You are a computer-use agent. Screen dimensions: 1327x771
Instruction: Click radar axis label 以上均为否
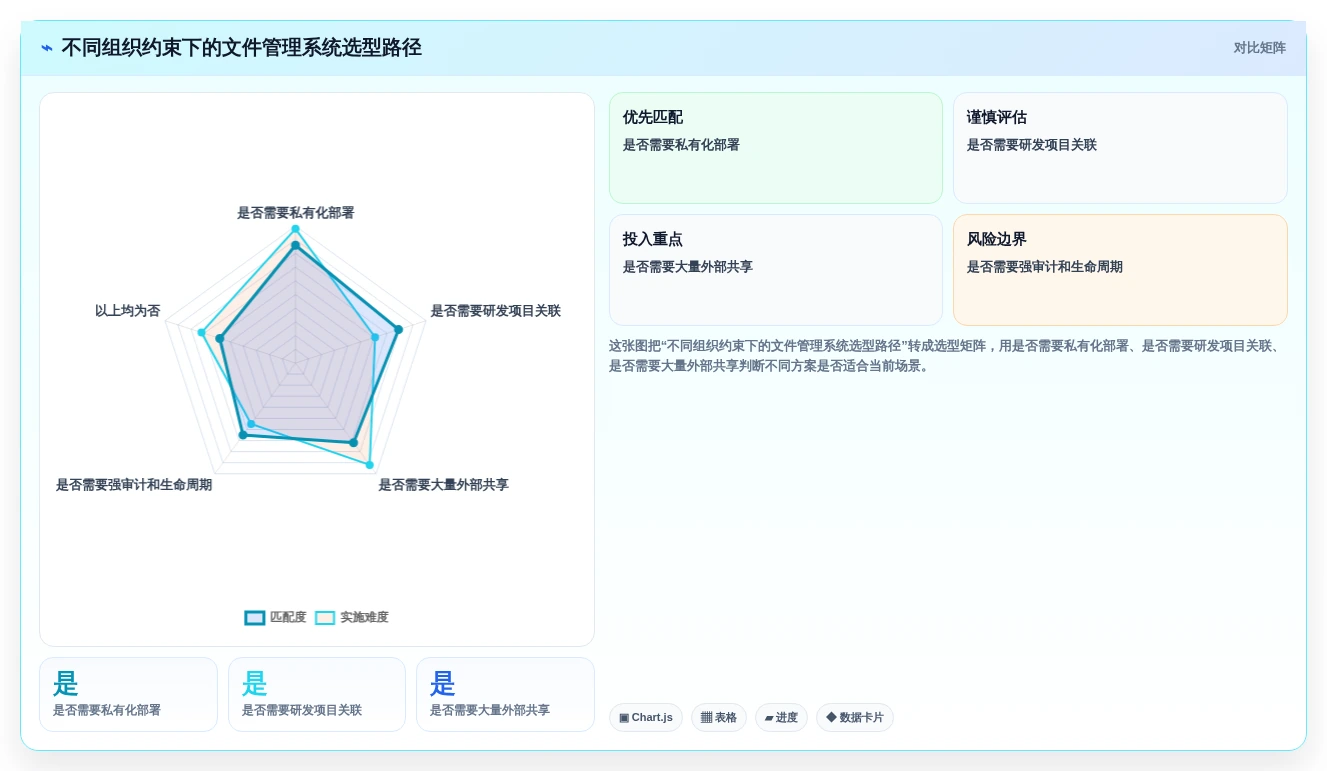coord(127,311)
